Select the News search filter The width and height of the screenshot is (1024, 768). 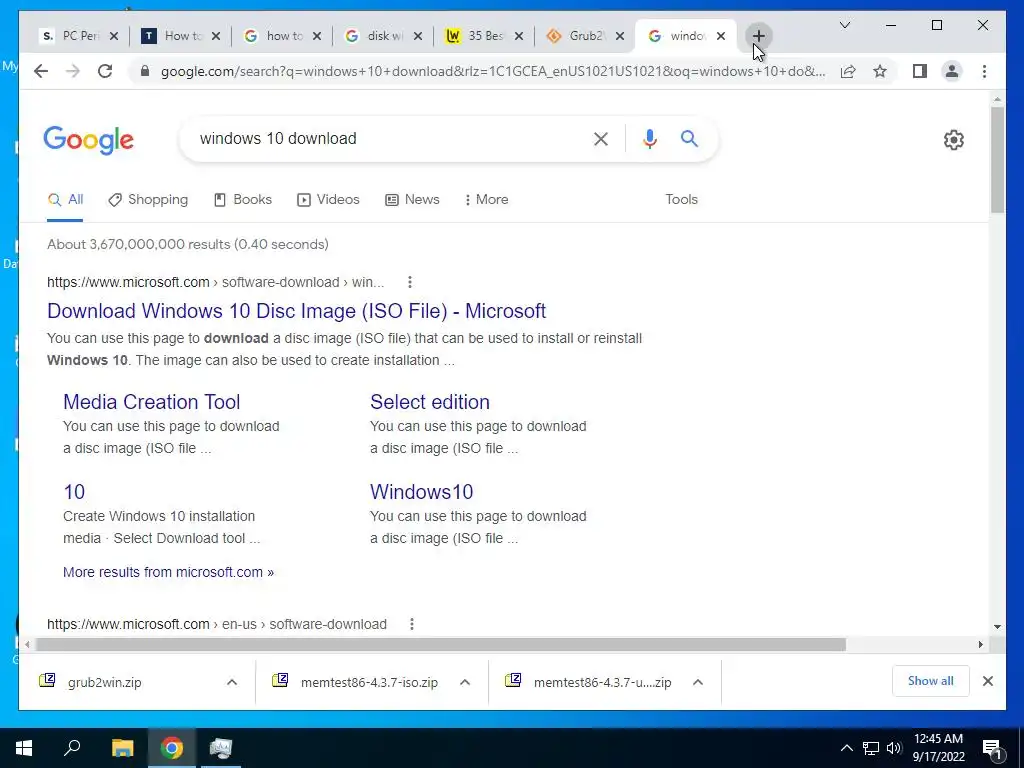point(412,199)
